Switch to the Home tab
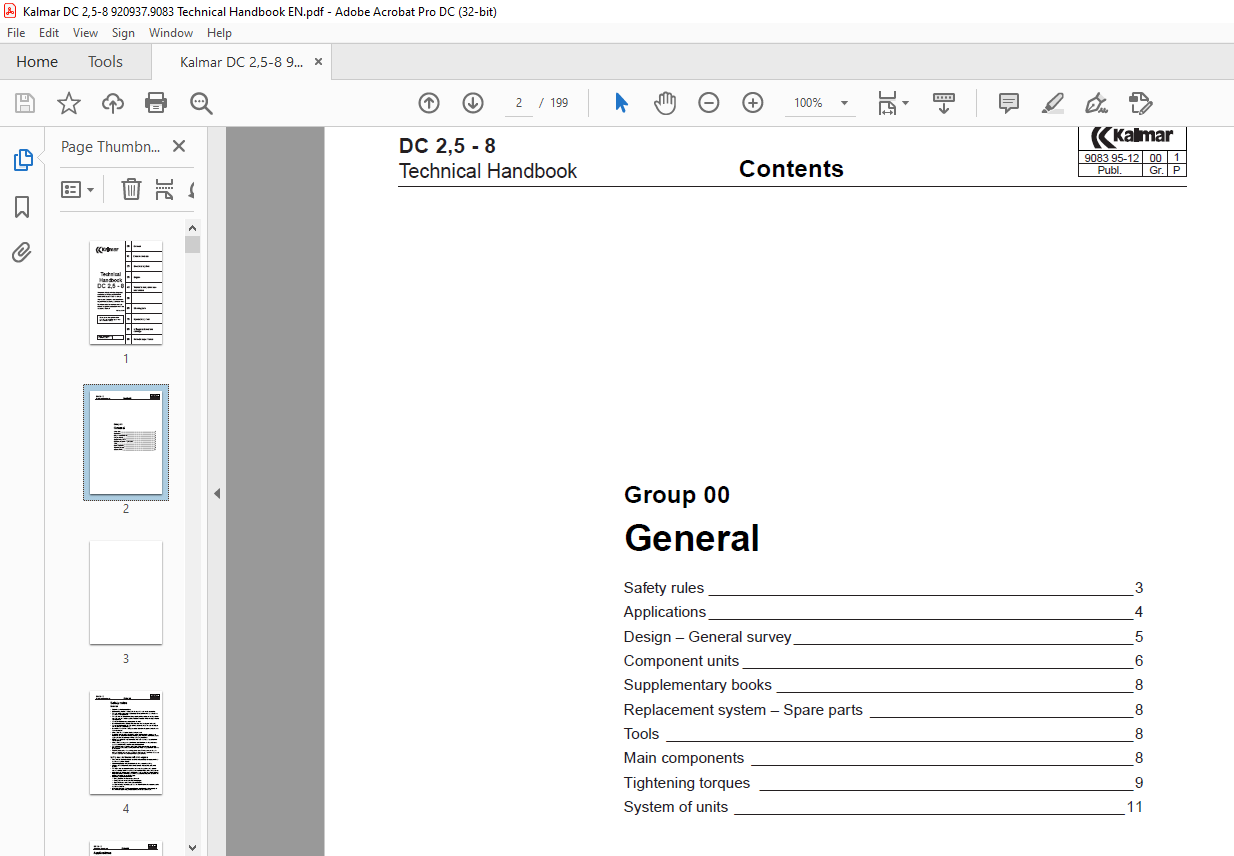1234x856 pixels. pos(37,62)
